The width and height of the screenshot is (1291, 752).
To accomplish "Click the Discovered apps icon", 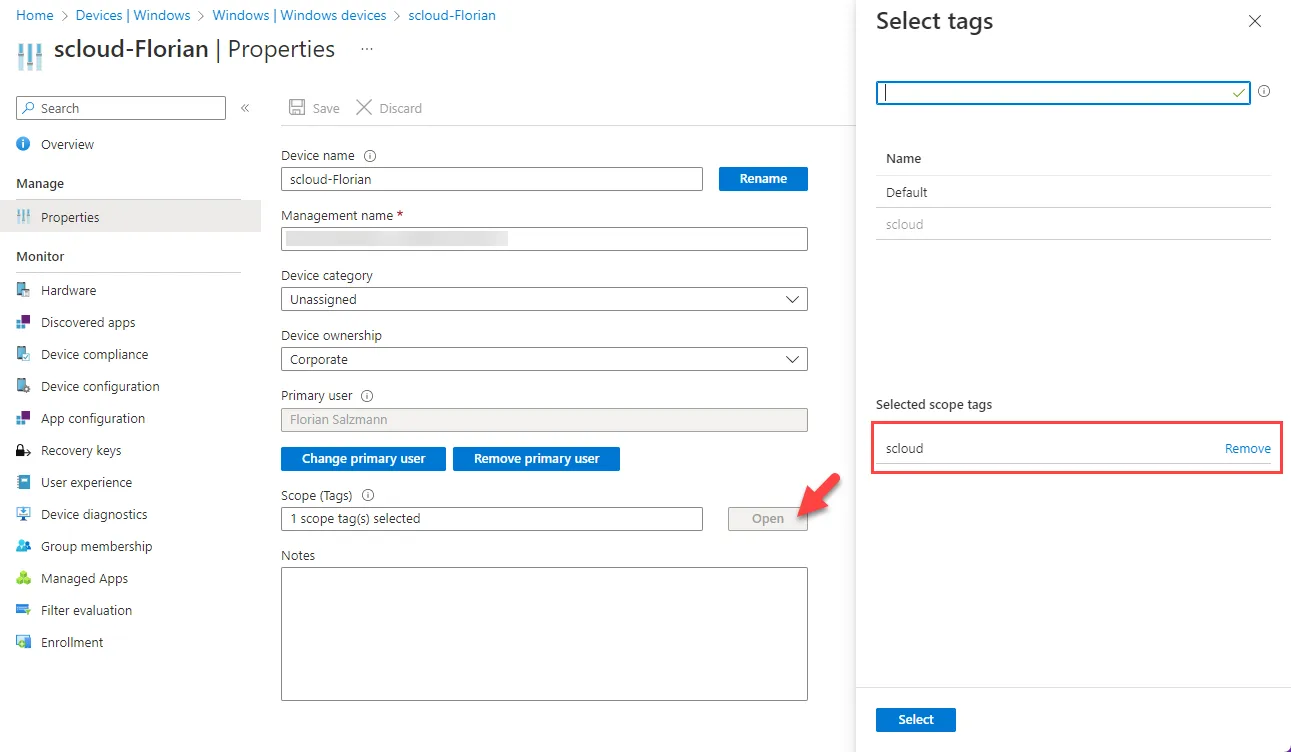I will click(x=24, y=322).
